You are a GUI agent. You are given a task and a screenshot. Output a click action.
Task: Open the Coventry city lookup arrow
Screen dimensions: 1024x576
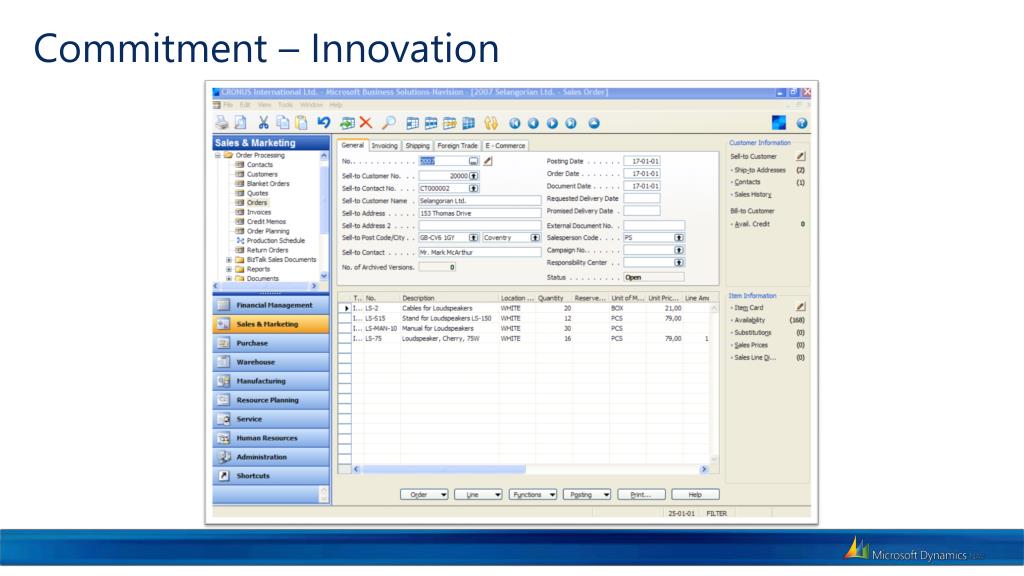click(x=535, y=238)
